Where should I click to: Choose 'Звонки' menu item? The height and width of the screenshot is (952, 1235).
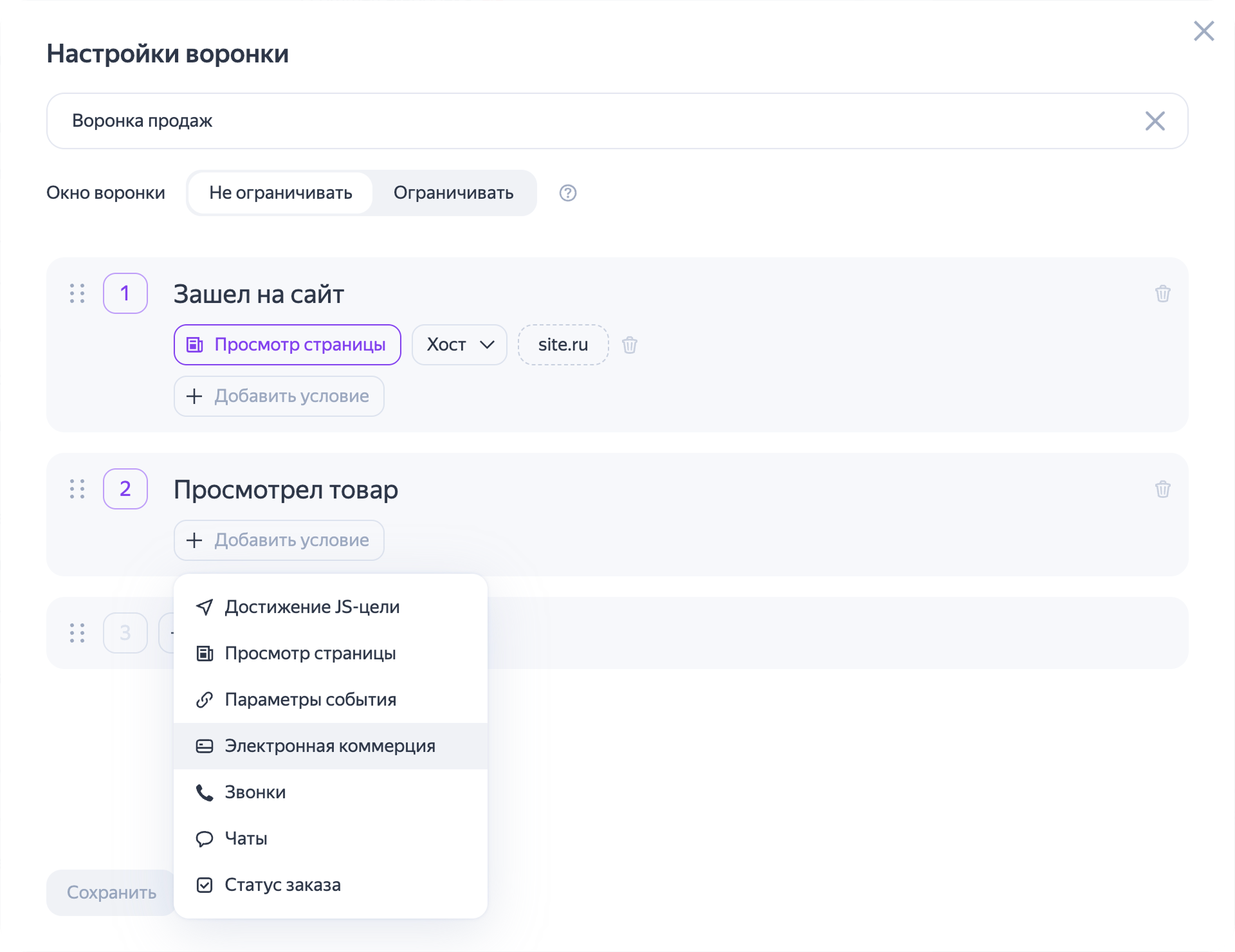[331, 792]
